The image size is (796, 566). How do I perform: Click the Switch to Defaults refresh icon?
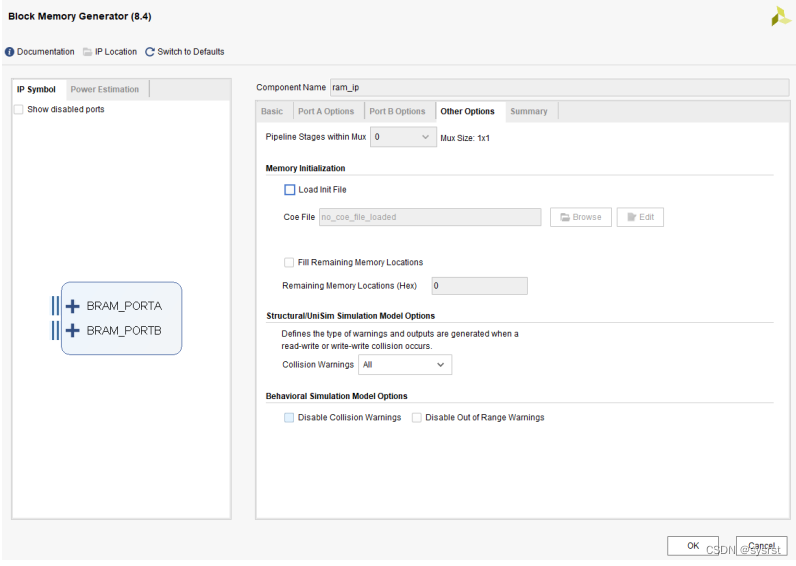[150, 52]
